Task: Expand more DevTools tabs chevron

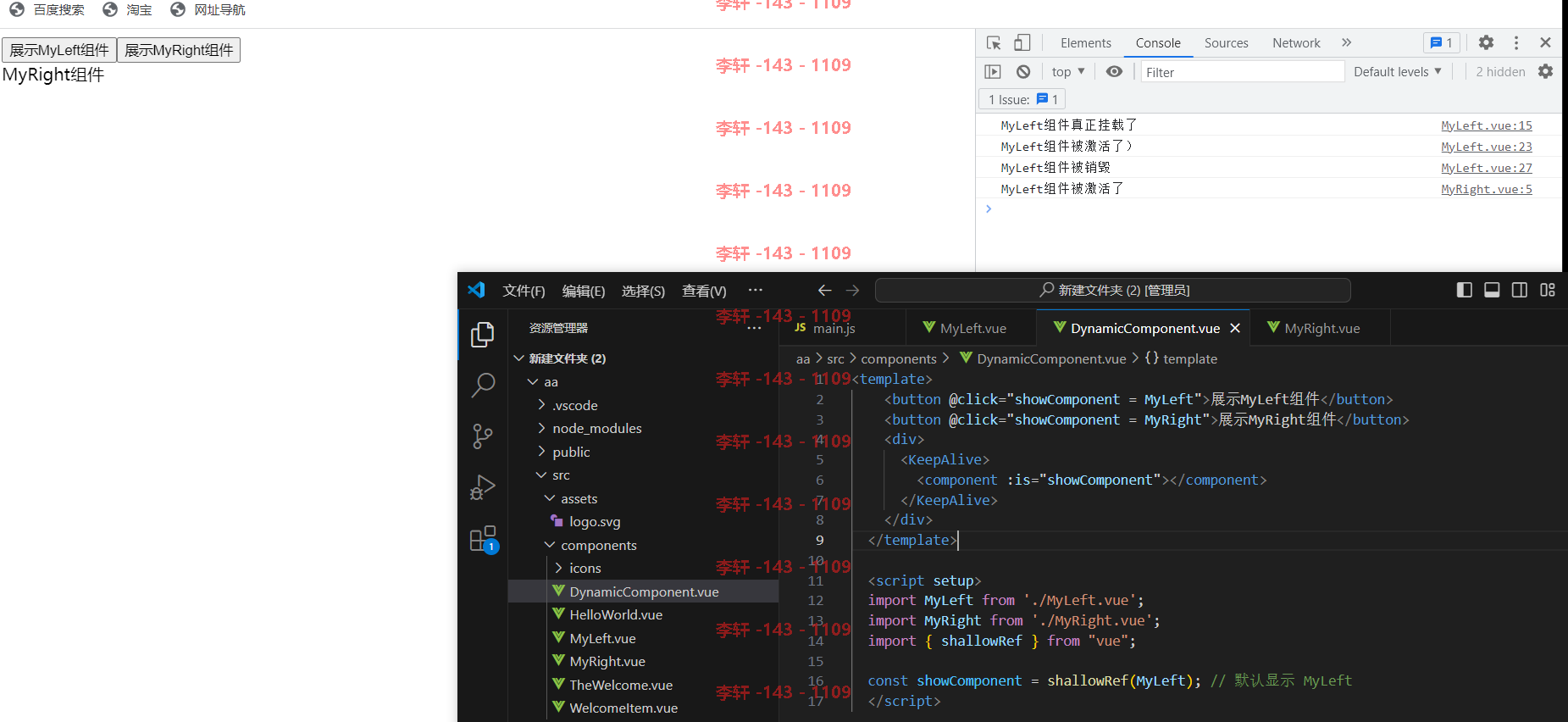Action: pyautogui.click(x=1346, y=42)
